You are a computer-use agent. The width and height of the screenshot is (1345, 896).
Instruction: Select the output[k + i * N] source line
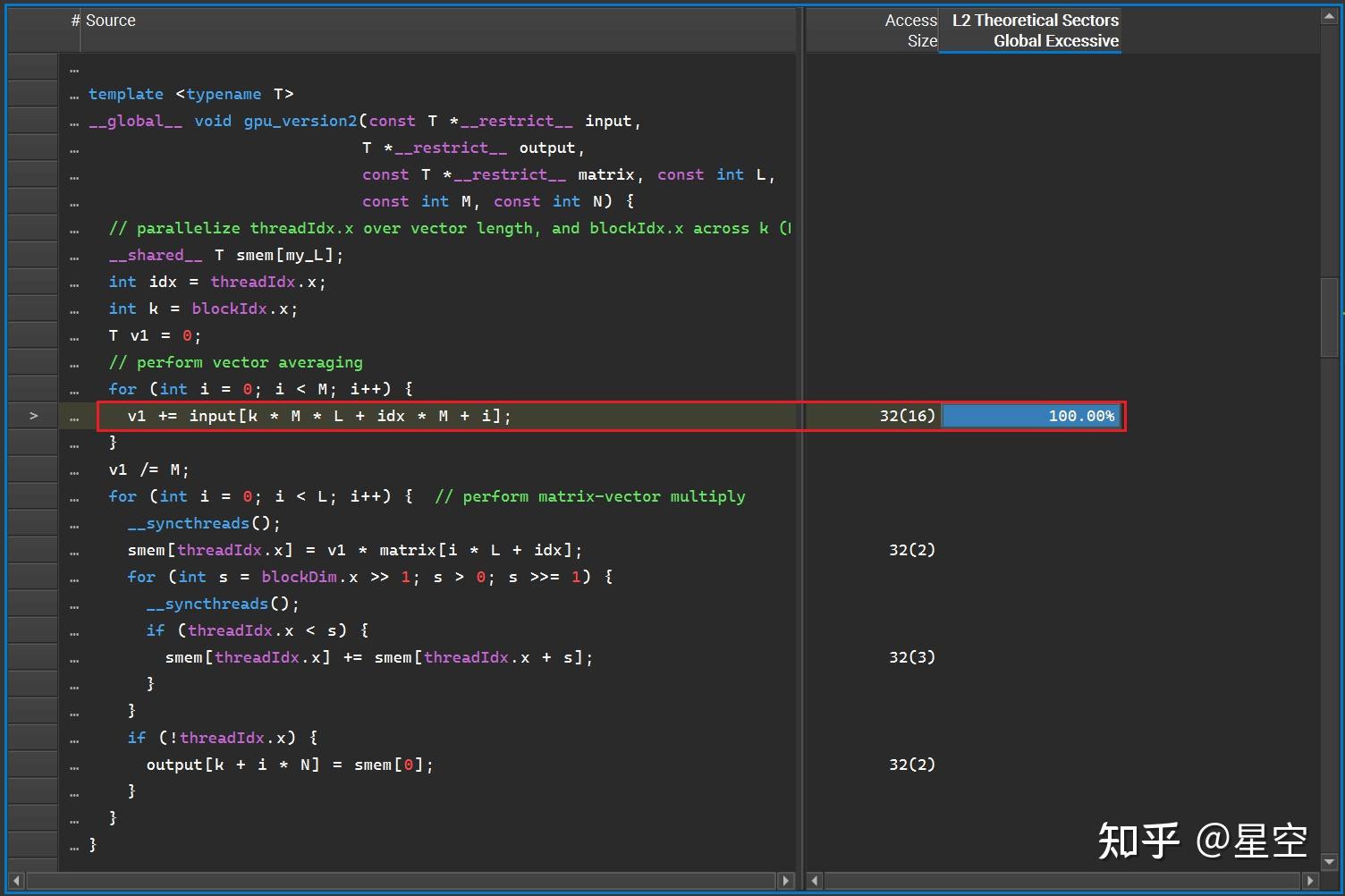290,764
